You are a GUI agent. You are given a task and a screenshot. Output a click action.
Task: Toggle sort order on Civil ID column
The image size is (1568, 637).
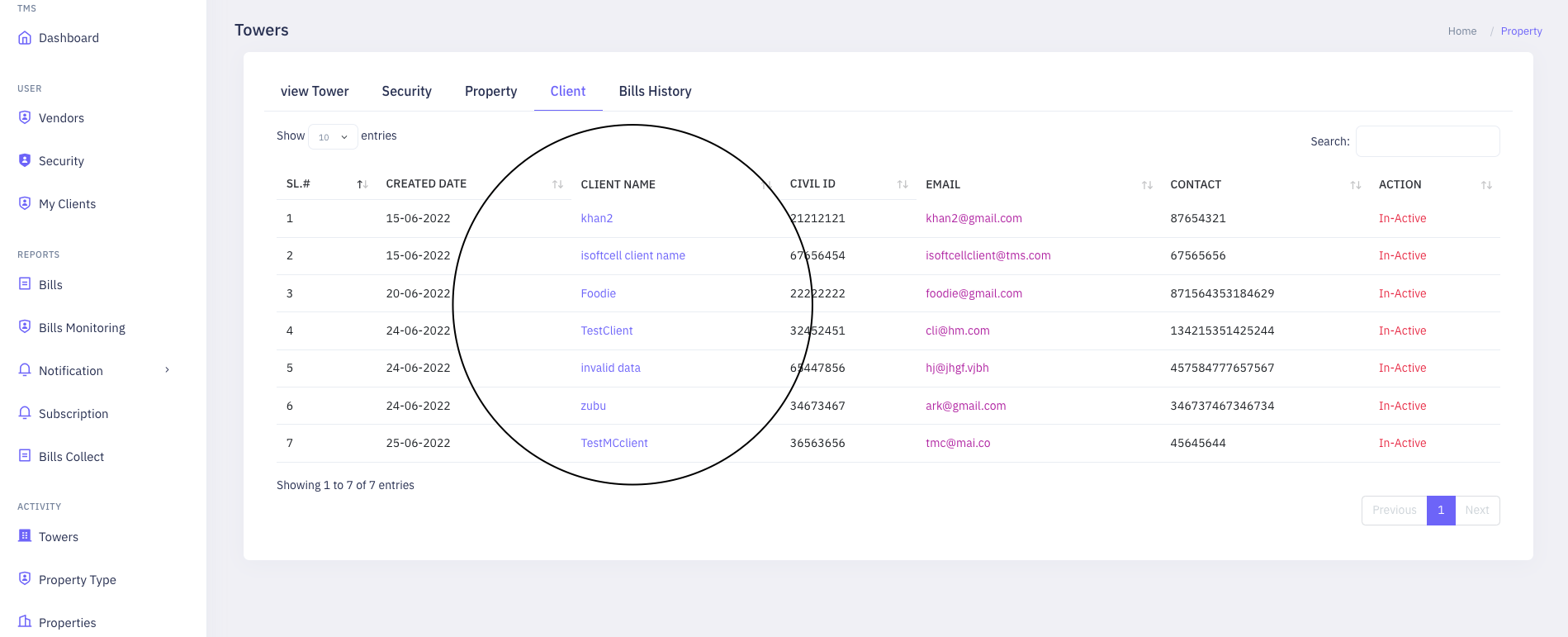point(902,184)
